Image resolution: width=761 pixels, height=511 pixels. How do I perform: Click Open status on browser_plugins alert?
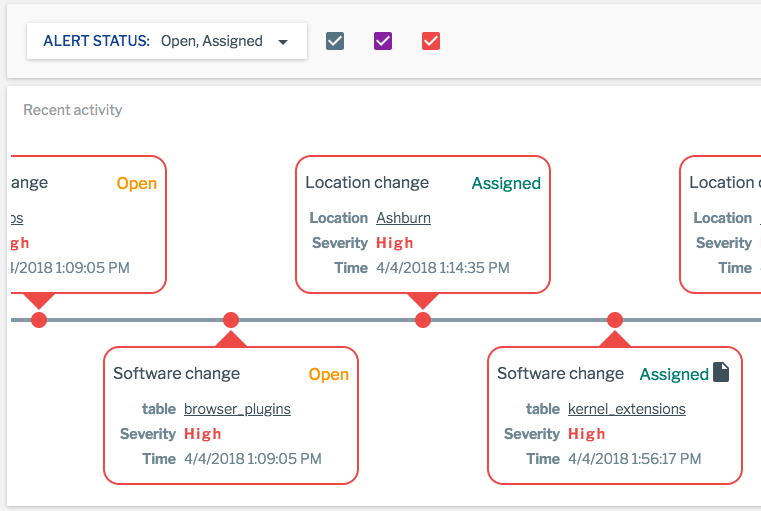coord(329,375)
